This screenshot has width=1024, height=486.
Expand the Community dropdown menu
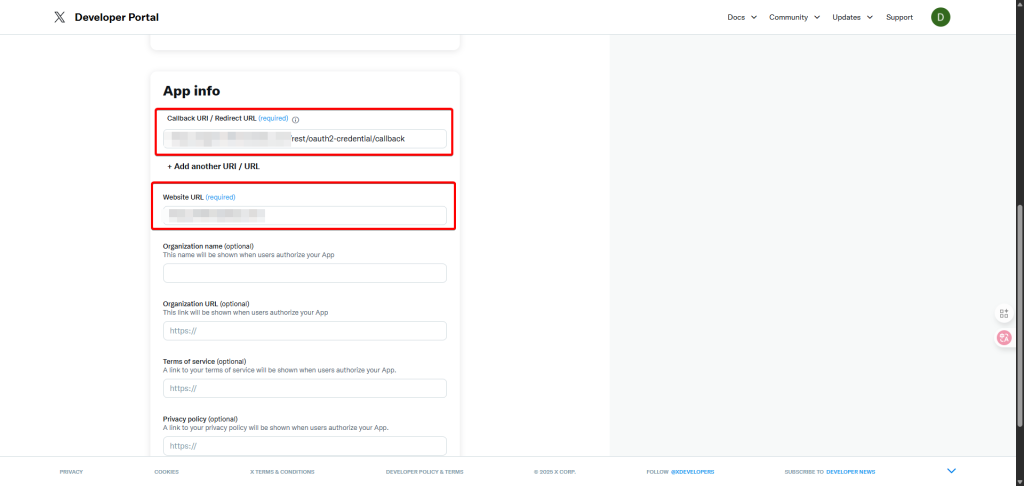point(794,17)
